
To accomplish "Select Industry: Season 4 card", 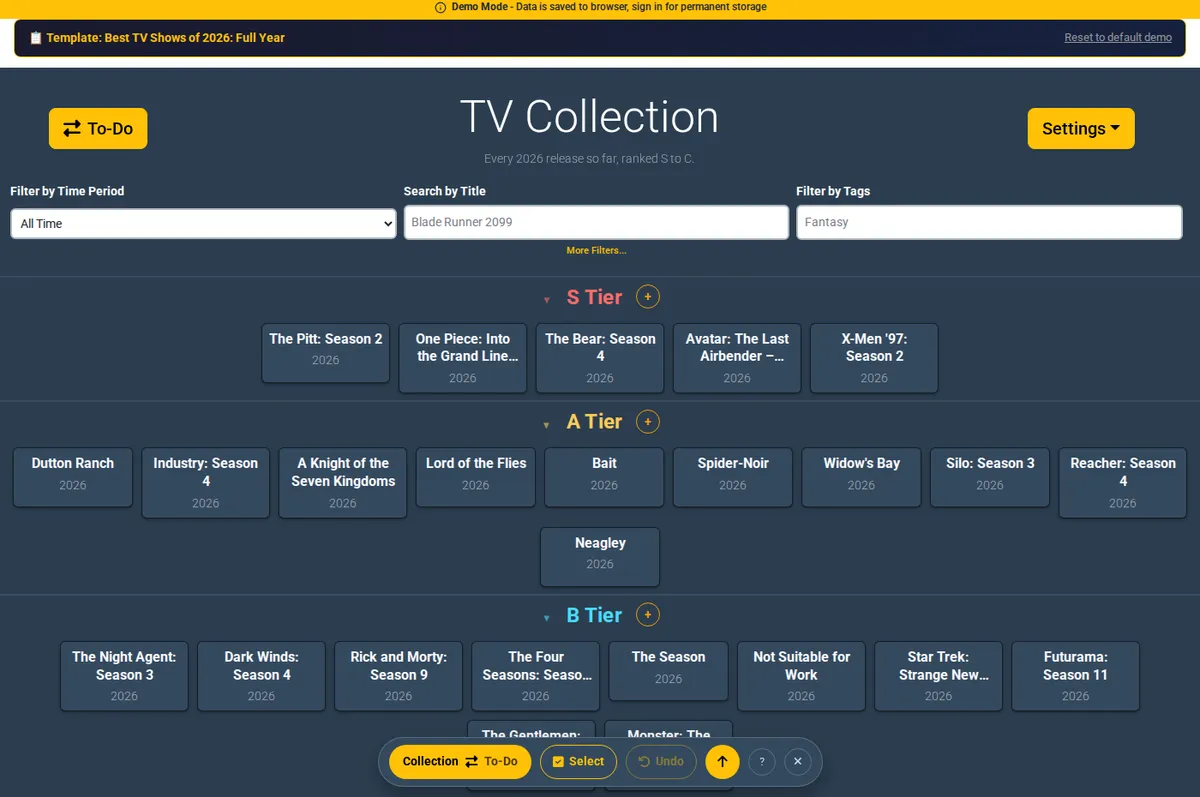I will pos(206,482).
